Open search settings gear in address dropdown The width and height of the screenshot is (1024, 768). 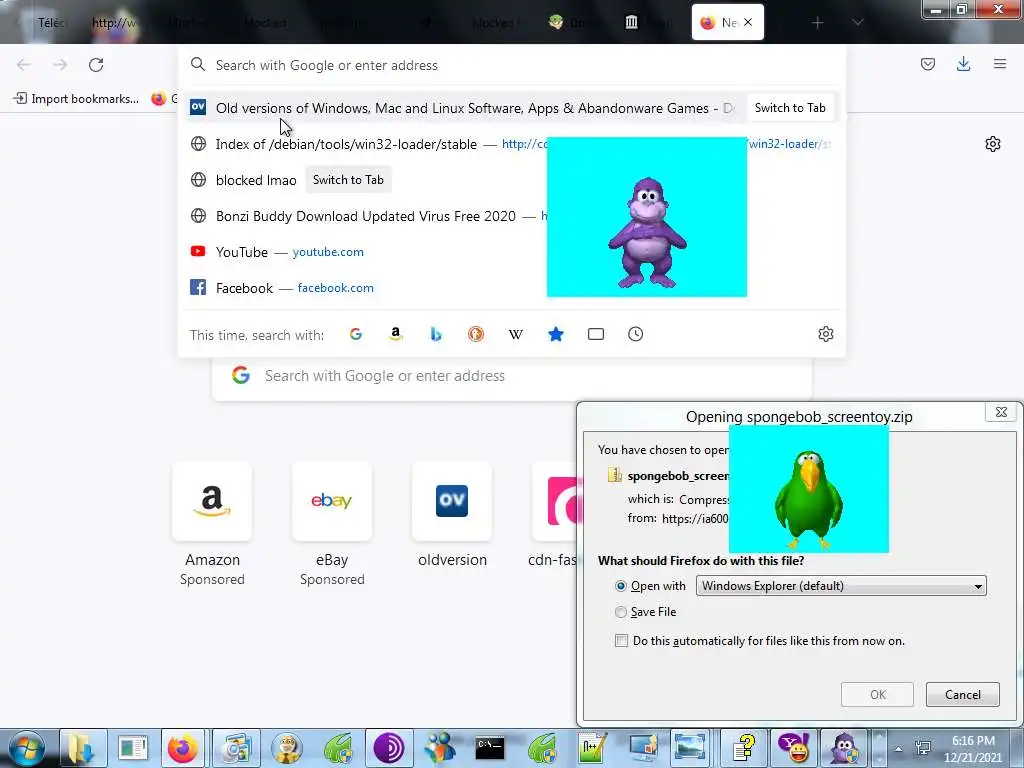coord(825,334)
